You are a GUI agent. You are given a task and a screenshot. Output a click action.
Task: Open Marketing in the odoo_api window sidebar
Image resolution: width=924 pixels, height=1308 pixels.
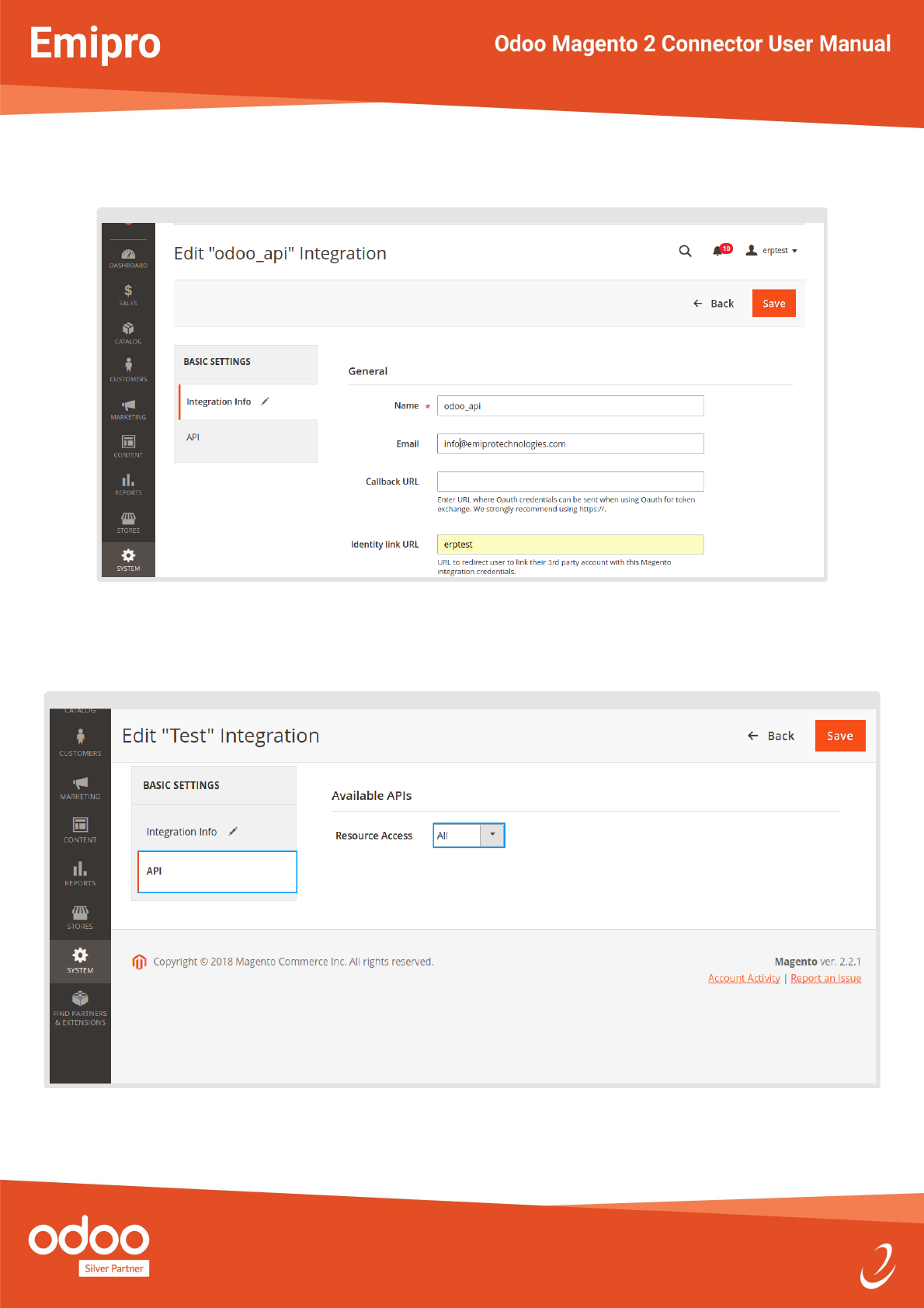pos(128,409)
